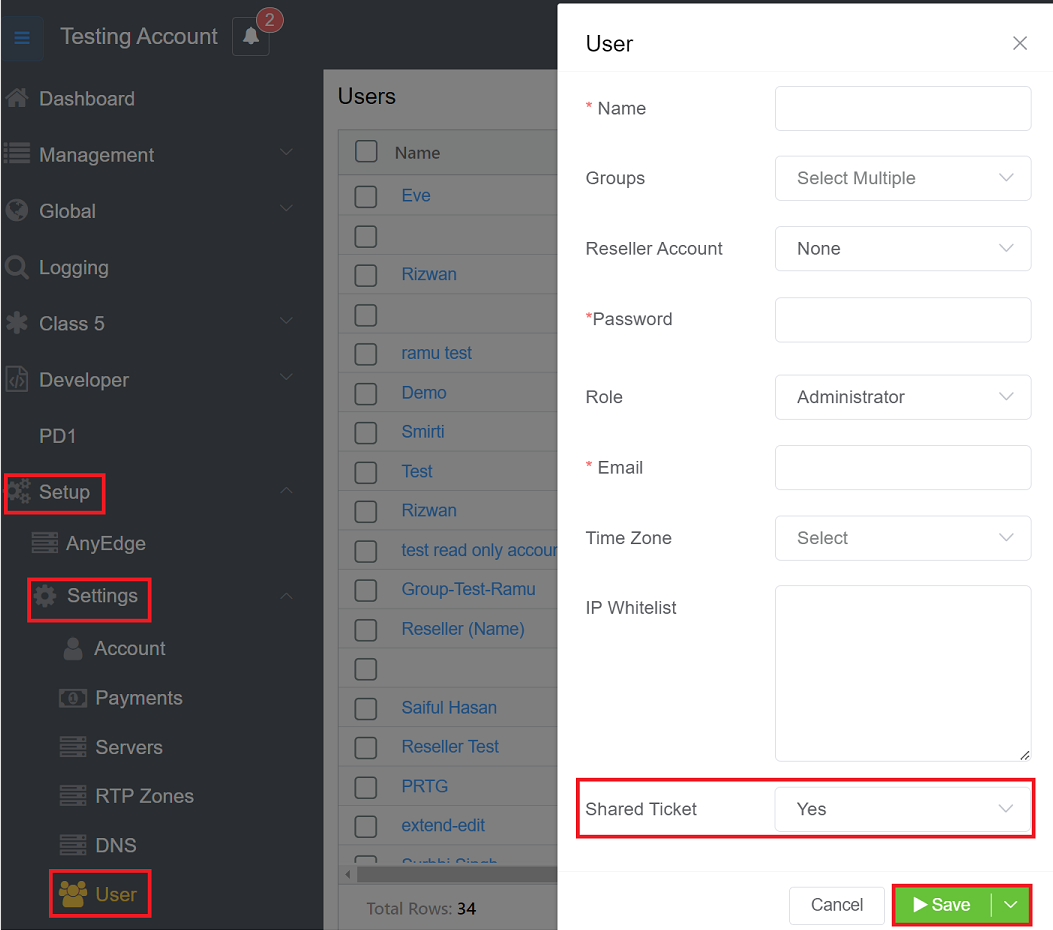Screen dimensions: 1053x930
Task: Toggle the select-all checkbox in header
Action: click(x=366, y=152)
